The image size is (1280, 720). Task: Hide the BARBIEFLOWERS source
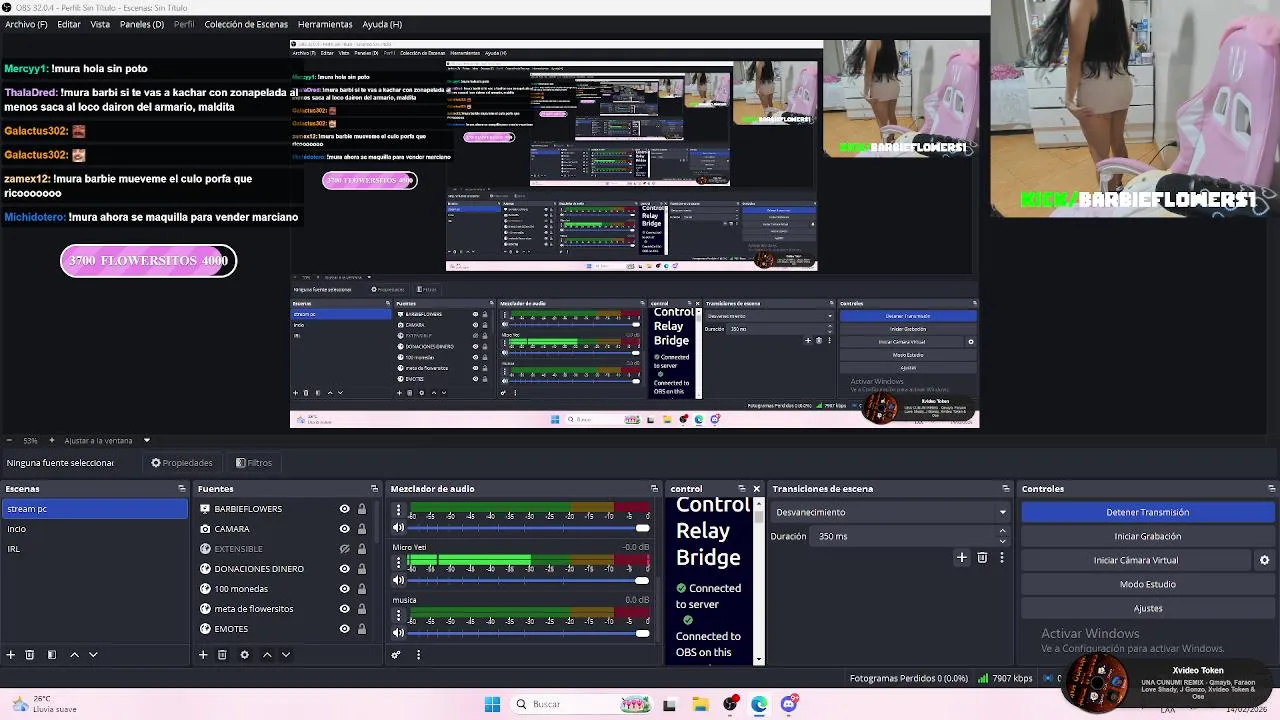[x=344, y=509]
